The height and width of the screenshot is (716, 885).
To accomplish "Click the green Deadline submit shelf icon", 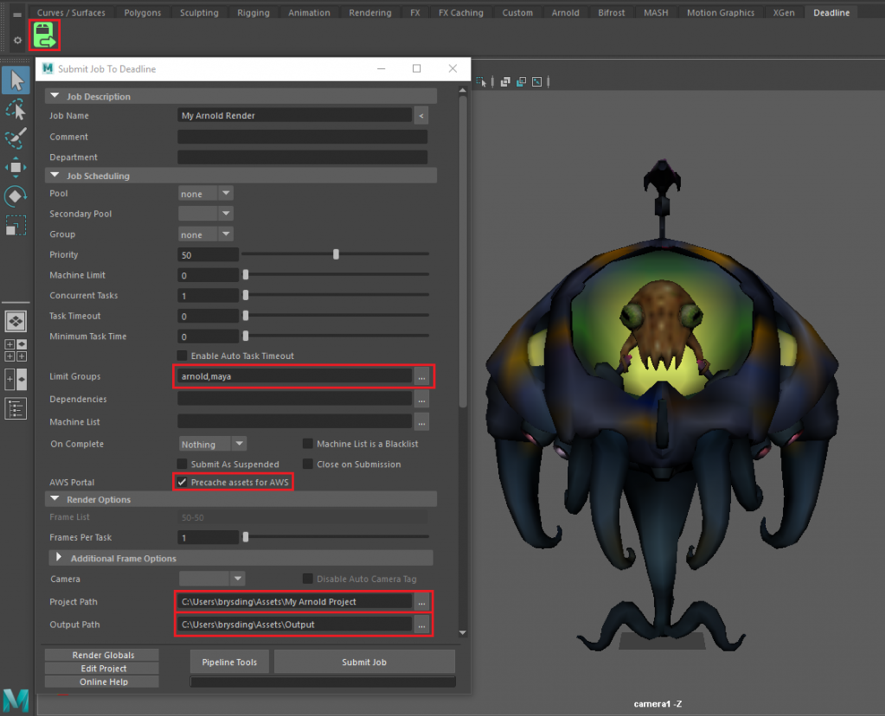I will (44, 36).
